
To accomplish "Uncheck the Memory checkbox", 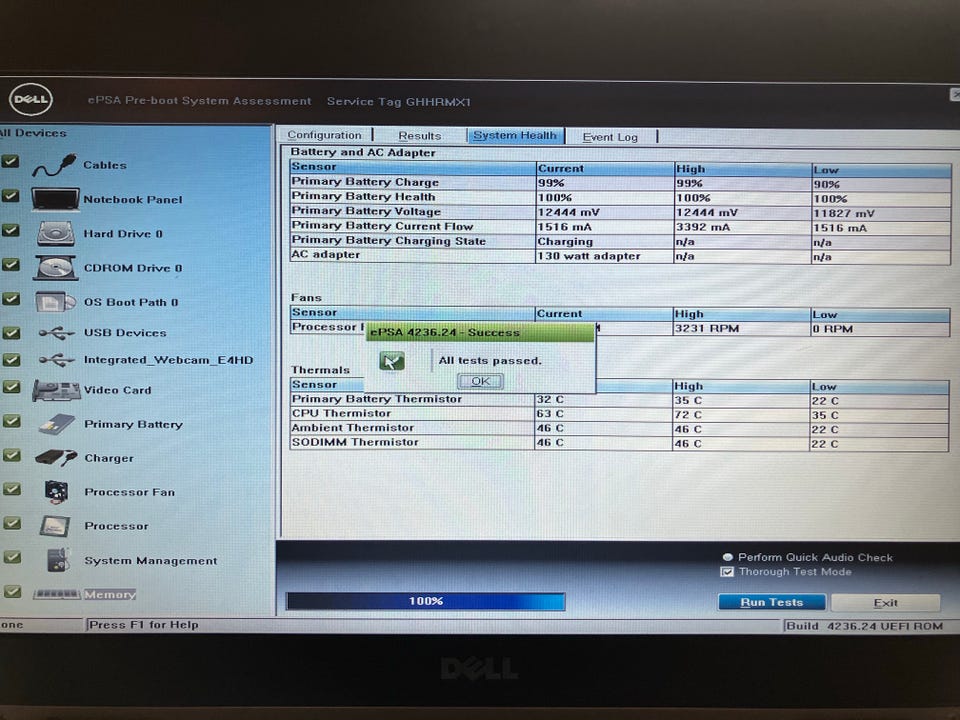I will coord(12,591).
